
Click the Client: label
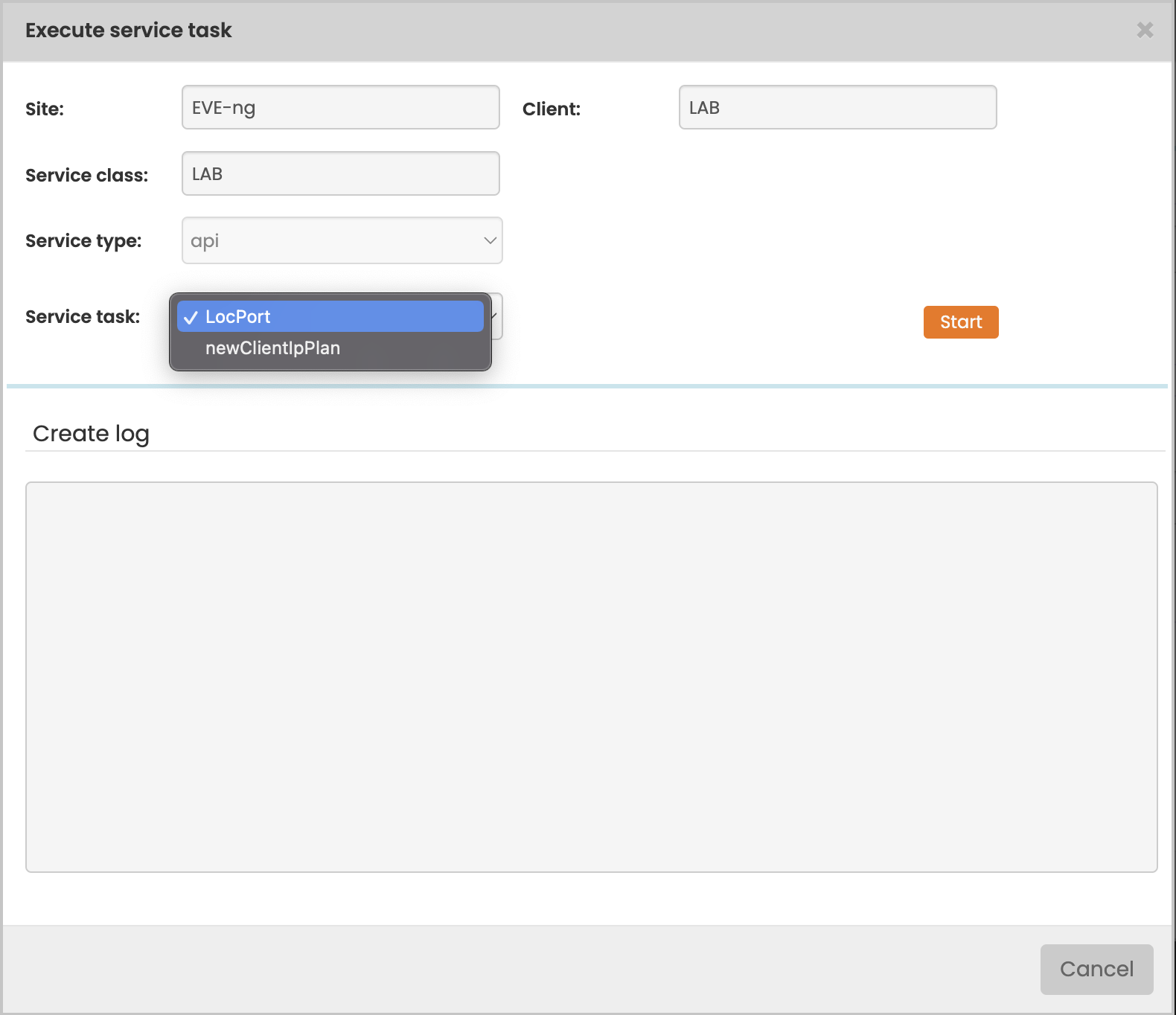(x=551, y=109)
